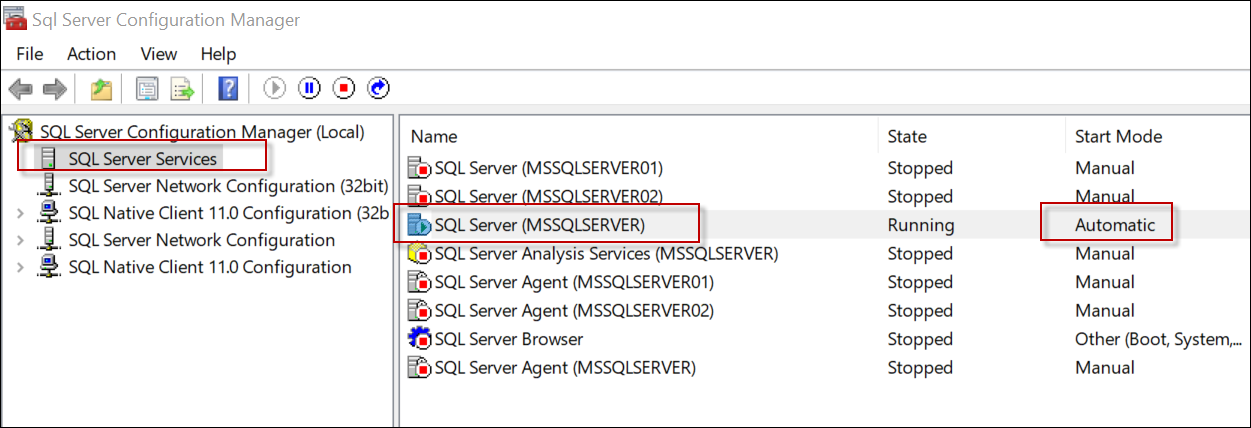Select SQL Server Services in the tree
This screenshot has height=428, width=1251.
(142, 159)
